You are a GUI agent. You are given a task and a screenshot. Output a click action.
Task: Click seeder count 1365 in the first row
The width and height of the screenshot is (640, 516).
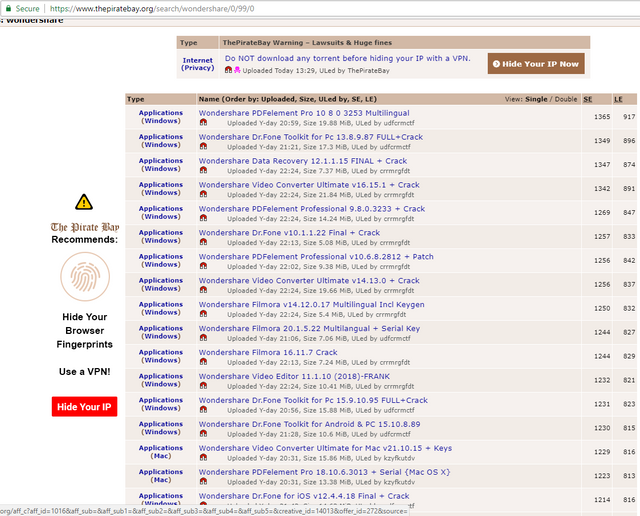coord(602,117)
